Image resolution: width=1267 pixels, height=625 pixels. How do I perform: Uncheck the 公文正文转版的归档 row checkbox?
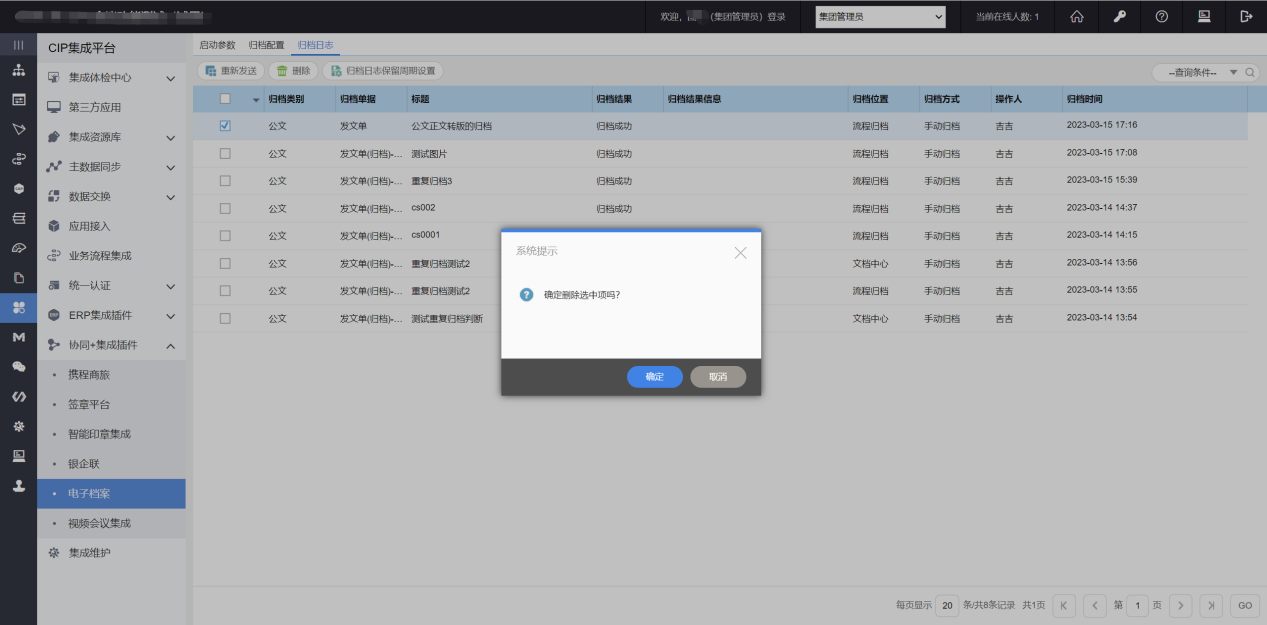(x=225, y=126)
